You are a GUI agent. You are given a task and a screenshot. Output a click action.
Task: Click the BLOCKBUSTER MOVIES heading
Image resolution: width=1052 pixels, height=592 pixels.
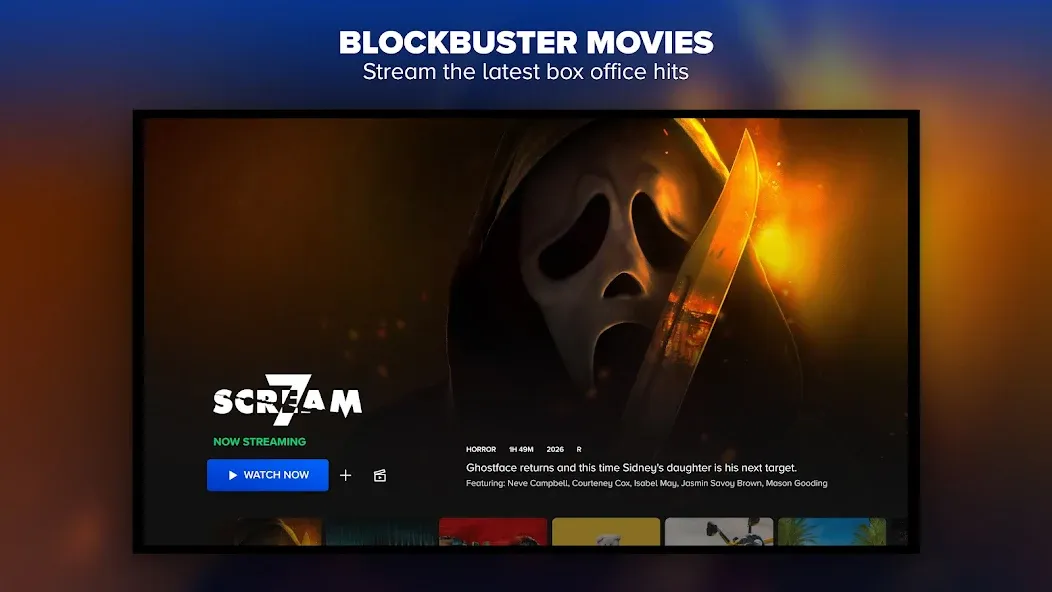526,42
